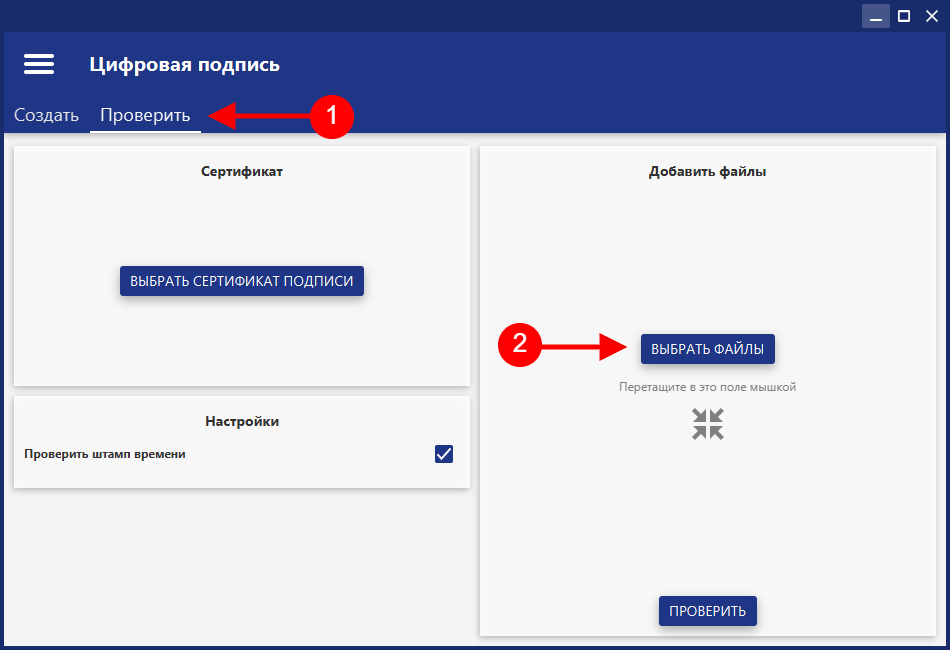The width and height of the screenshot is (950, 650).
Task: Click the "Цифровая подпись" title
Action: pos(184,65)
